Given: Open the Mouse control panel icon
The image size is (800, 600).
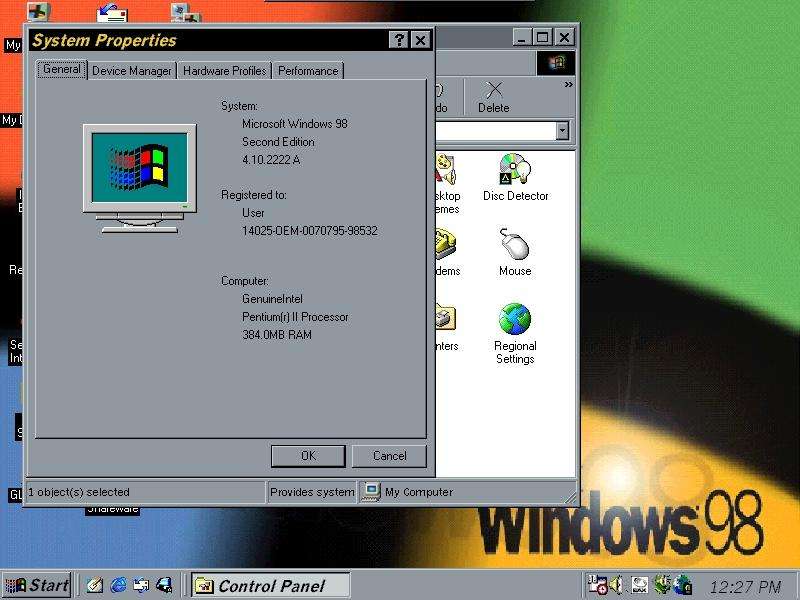Looking at the screenshot, I should coord(515,244).
